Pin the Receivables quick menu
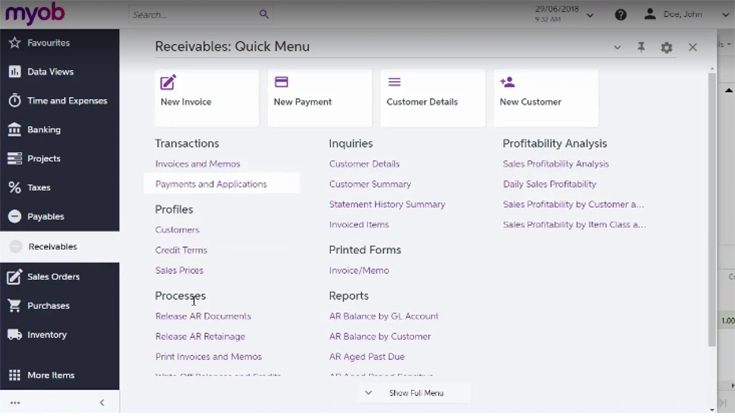Viewport: 735px width, 416px height. pyautogui.click(x=641, y=47)
